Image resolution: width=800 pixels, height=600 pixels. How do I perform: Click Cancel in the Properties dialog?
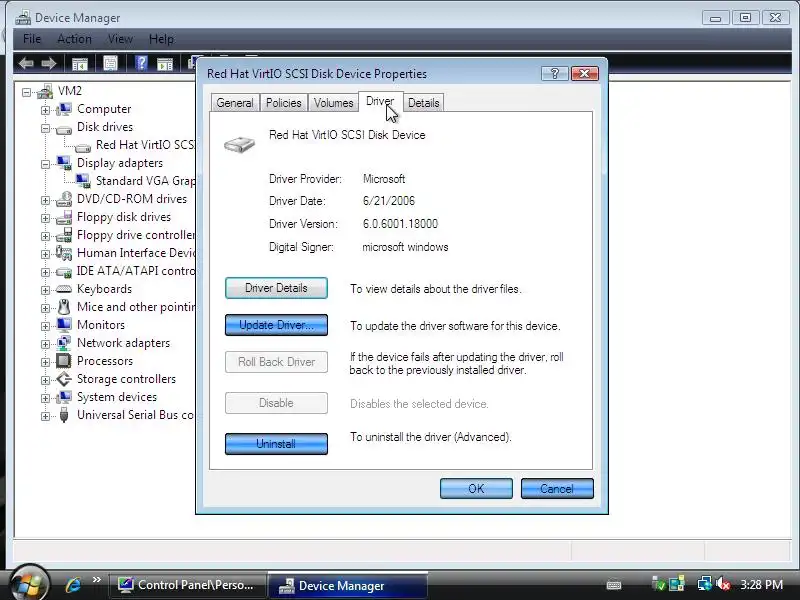click(x=557, y=489)
